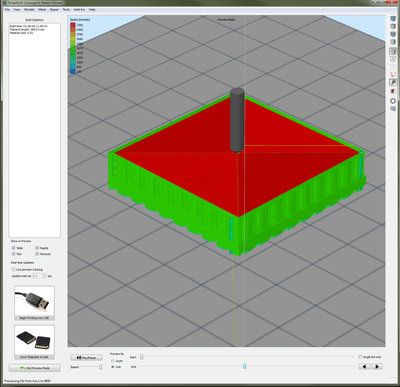The height and width of the screenshot is (387, 400).
Task: Select the Line radio under Preview By
Action: [113, 367]
